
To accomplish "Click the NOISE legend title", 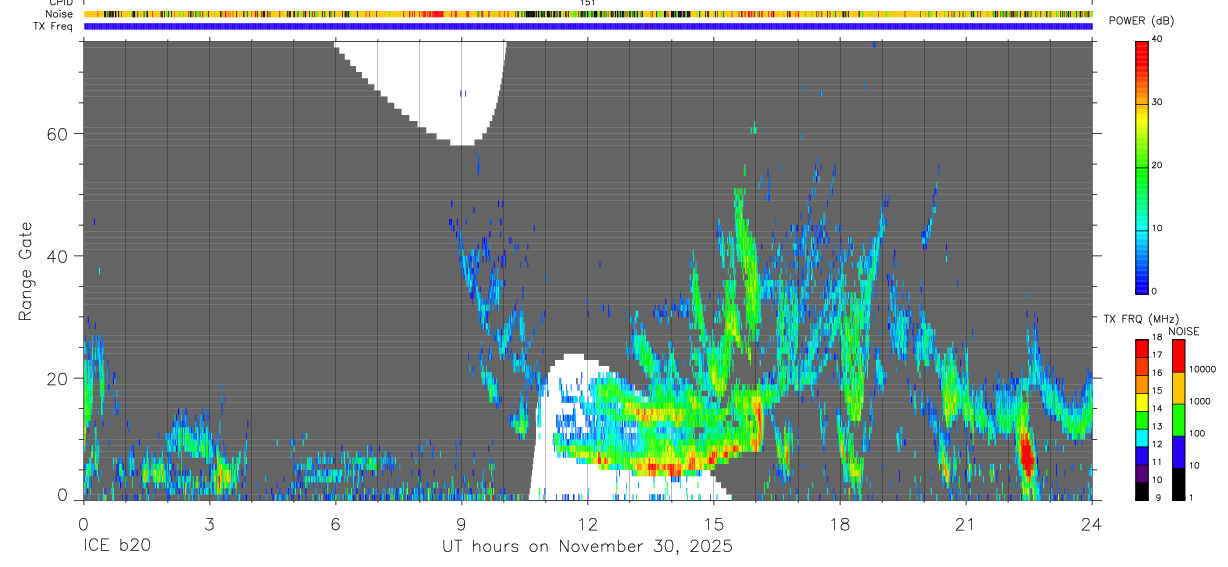I will click(1184, 331).
